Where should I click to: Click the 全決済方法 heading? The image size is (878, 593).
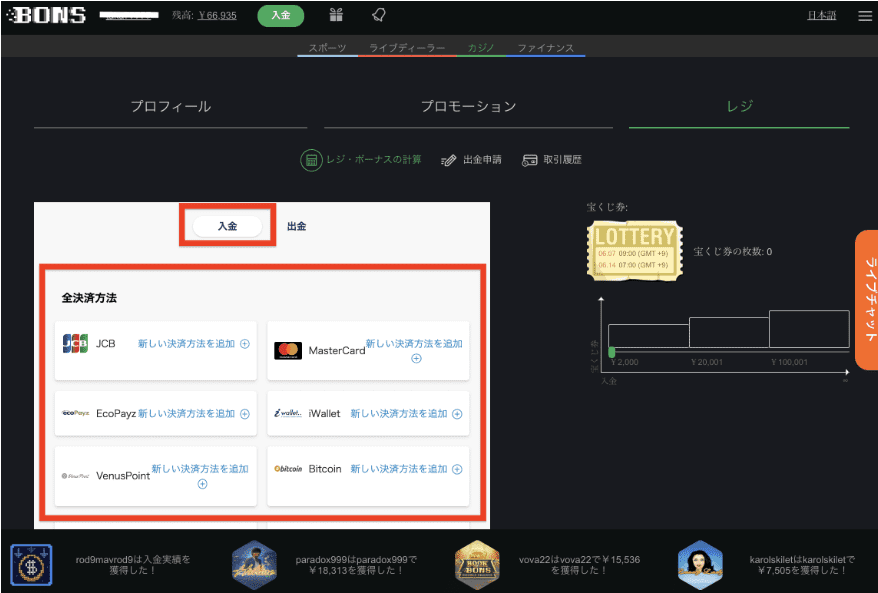point(89,298)
